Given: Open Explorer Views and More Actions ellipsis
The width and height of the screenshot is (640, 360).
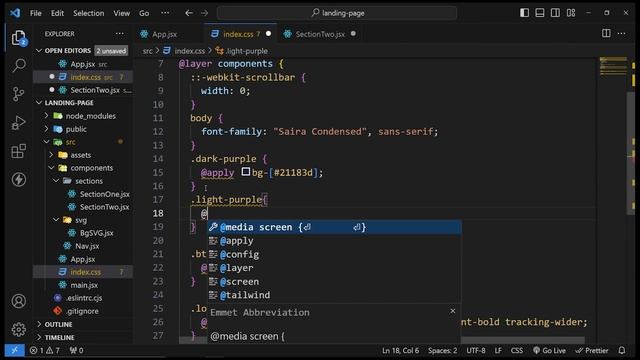Looking at the screenshot, I should (x=119, y=34).
